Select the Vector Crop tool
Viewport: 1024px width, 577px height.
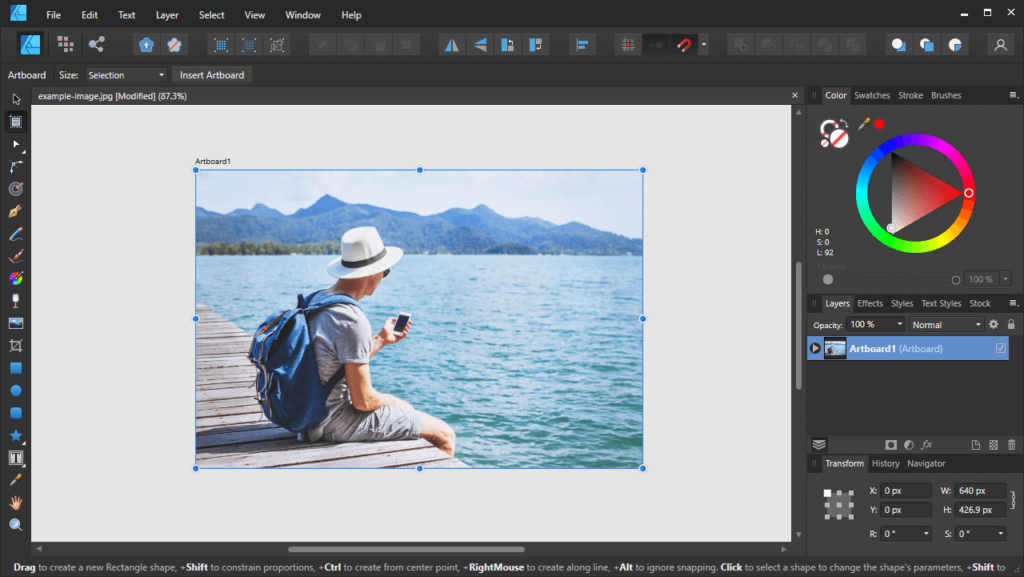click(x=16, y=345)
